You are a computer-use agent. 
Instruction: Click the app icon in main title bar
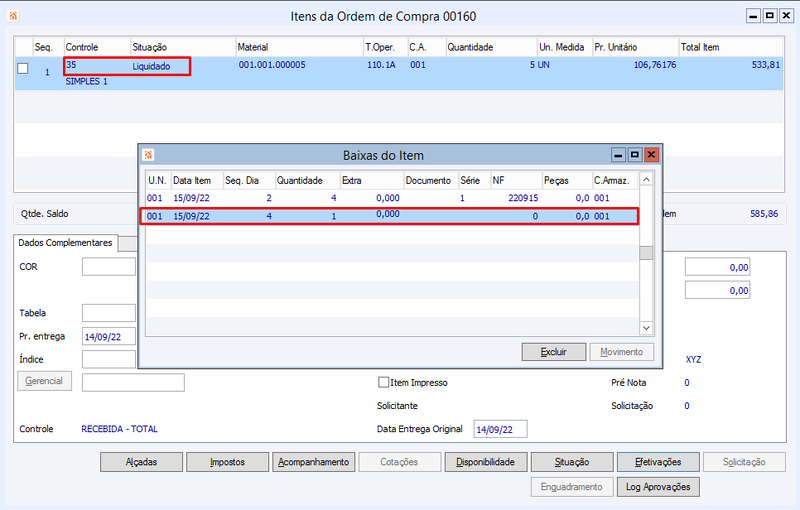(13, 16)
